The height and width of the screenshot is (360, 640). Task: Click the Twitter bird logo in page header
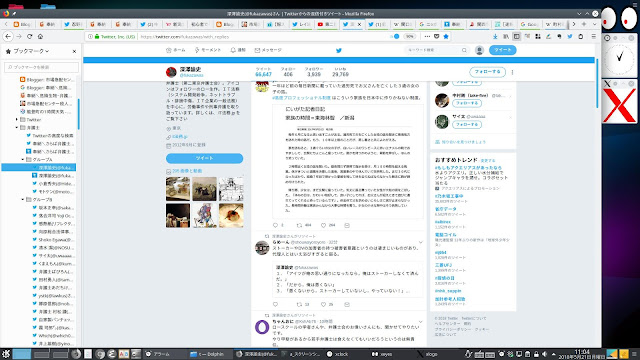click(338, 50)
